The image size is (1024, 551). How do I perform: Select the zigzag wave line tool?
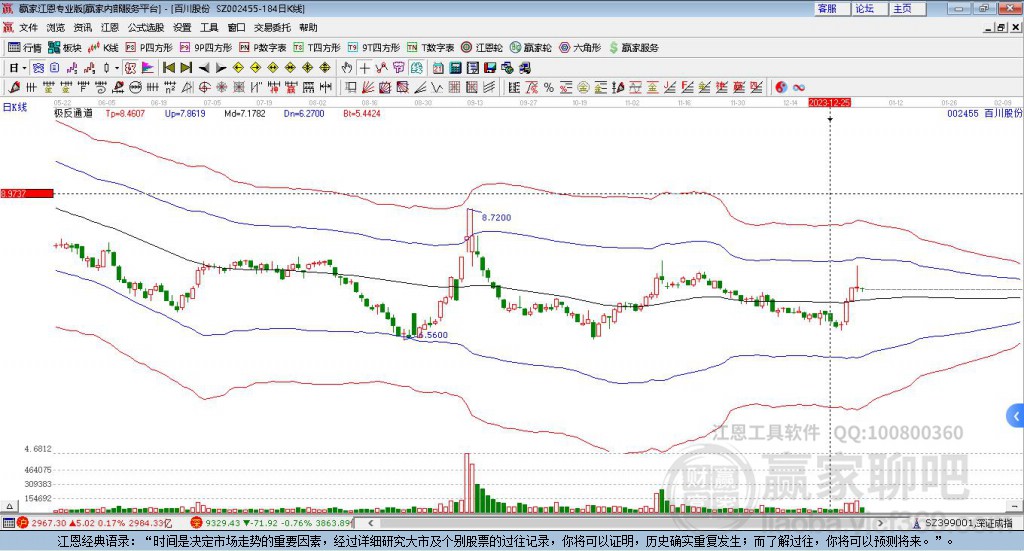(437, 87)
